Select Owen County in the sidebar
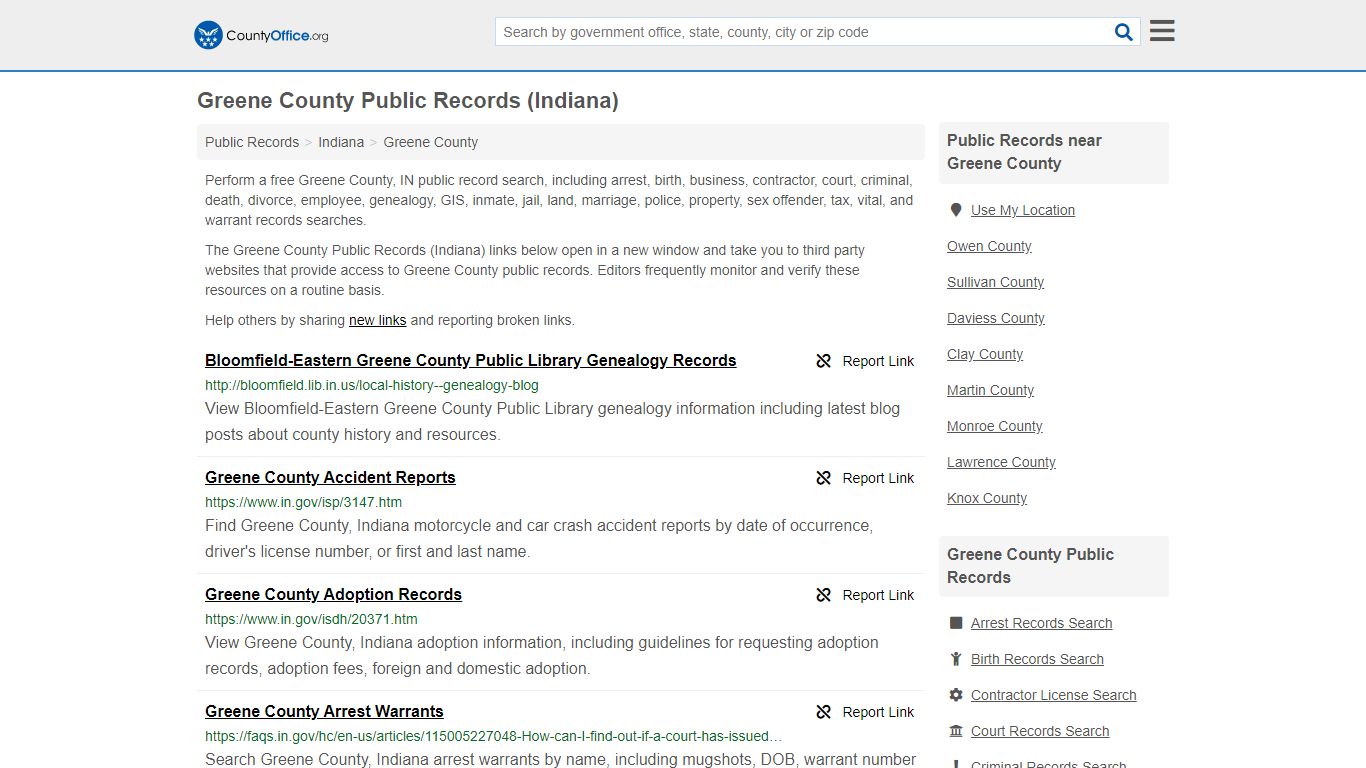 click(989, 246)
